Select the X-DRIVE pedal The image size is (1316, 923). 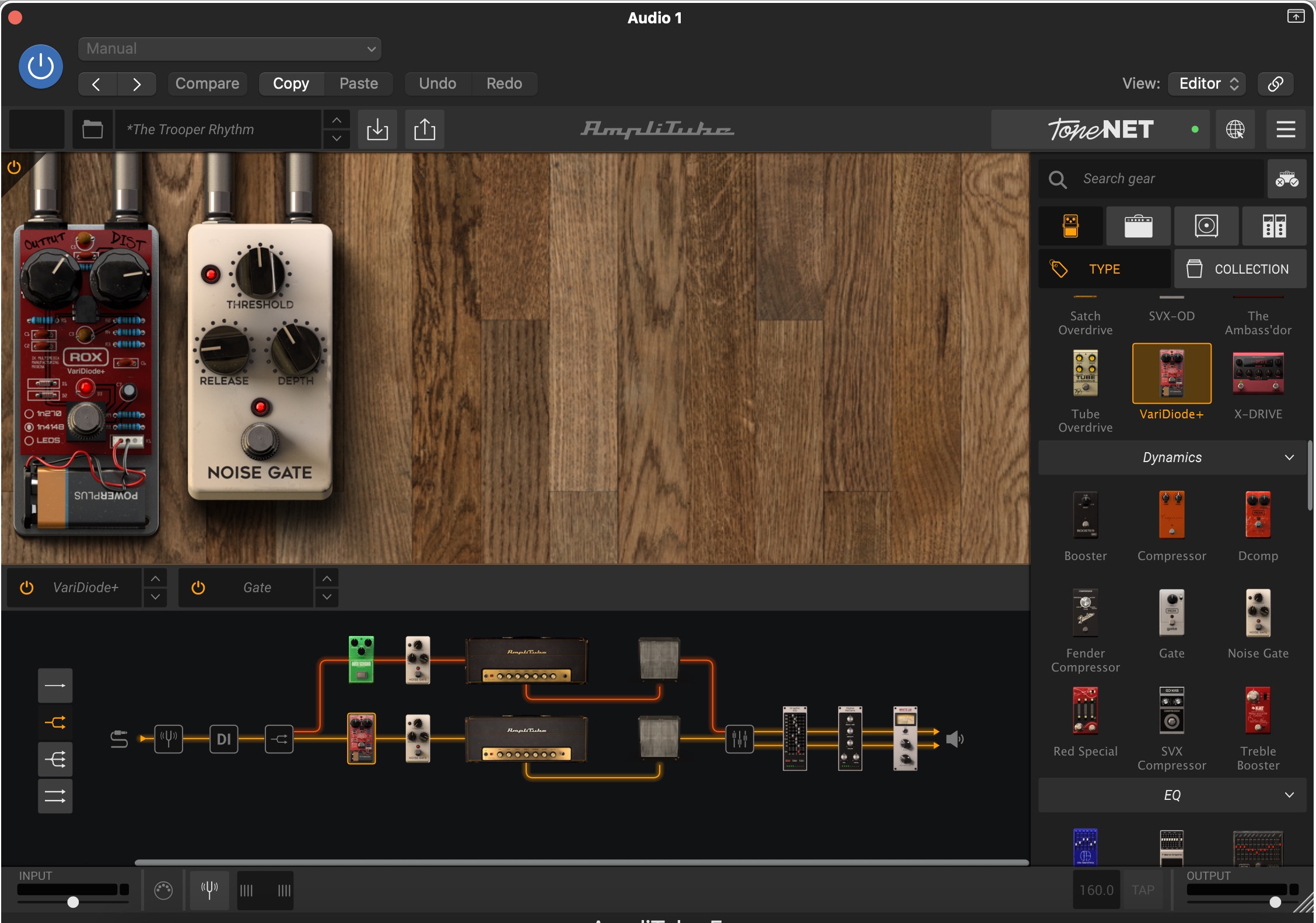1258,373
